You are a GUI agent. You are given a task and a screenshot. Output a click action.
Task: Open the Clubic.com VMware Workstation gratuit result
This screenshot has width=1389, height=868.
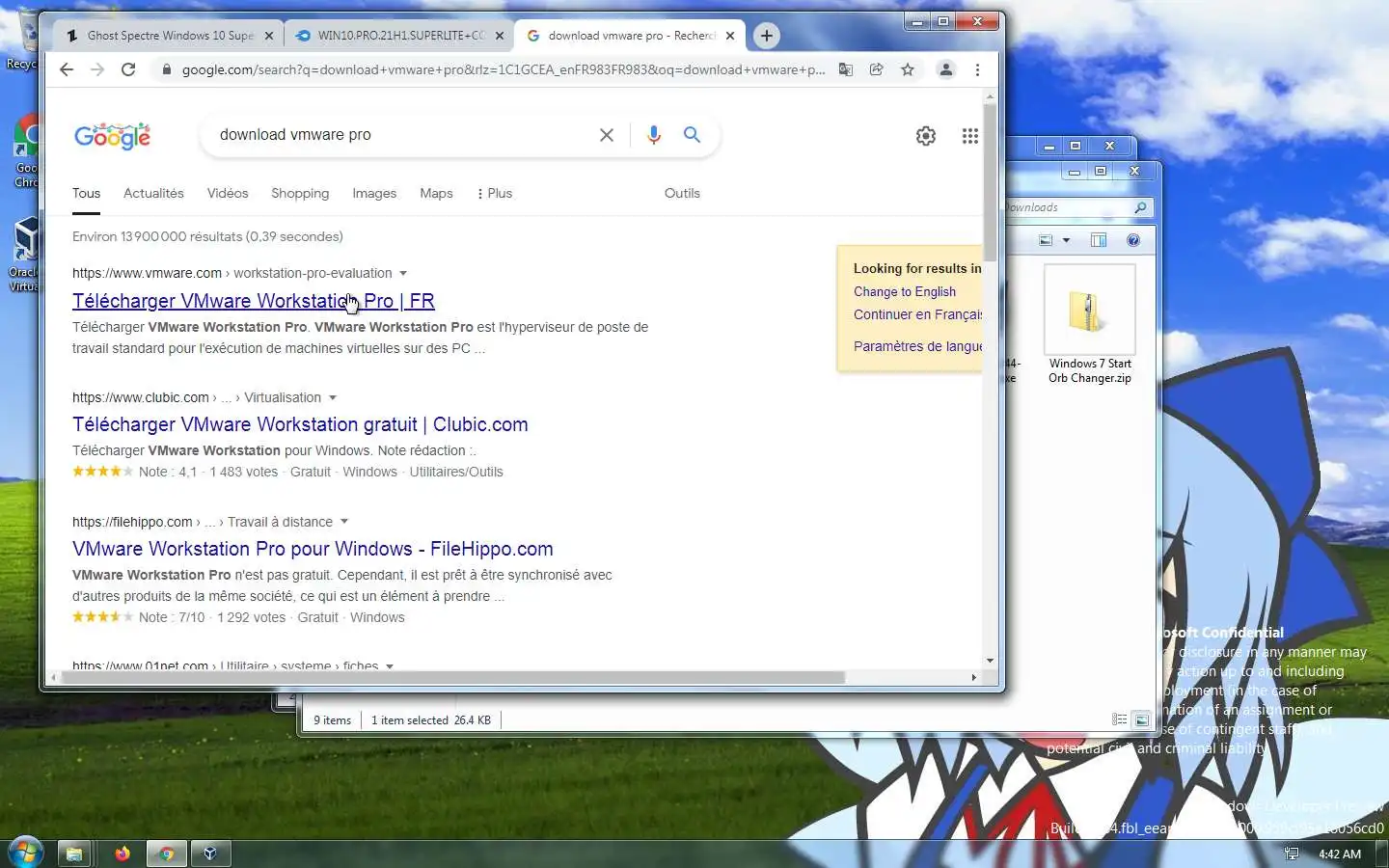coord(300,424)
